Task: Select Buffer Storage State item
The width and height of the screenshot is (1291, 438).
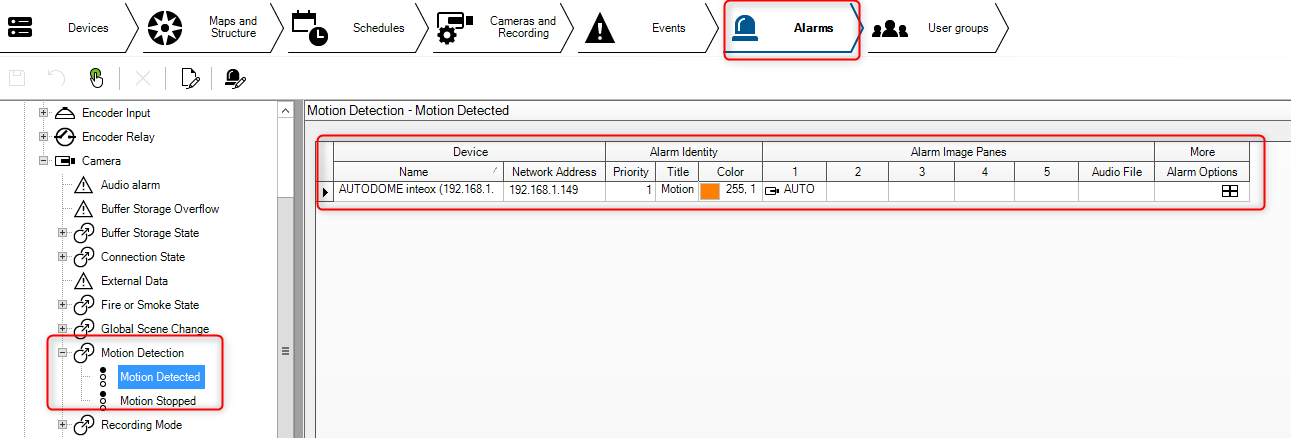Action: click(150, 233)
